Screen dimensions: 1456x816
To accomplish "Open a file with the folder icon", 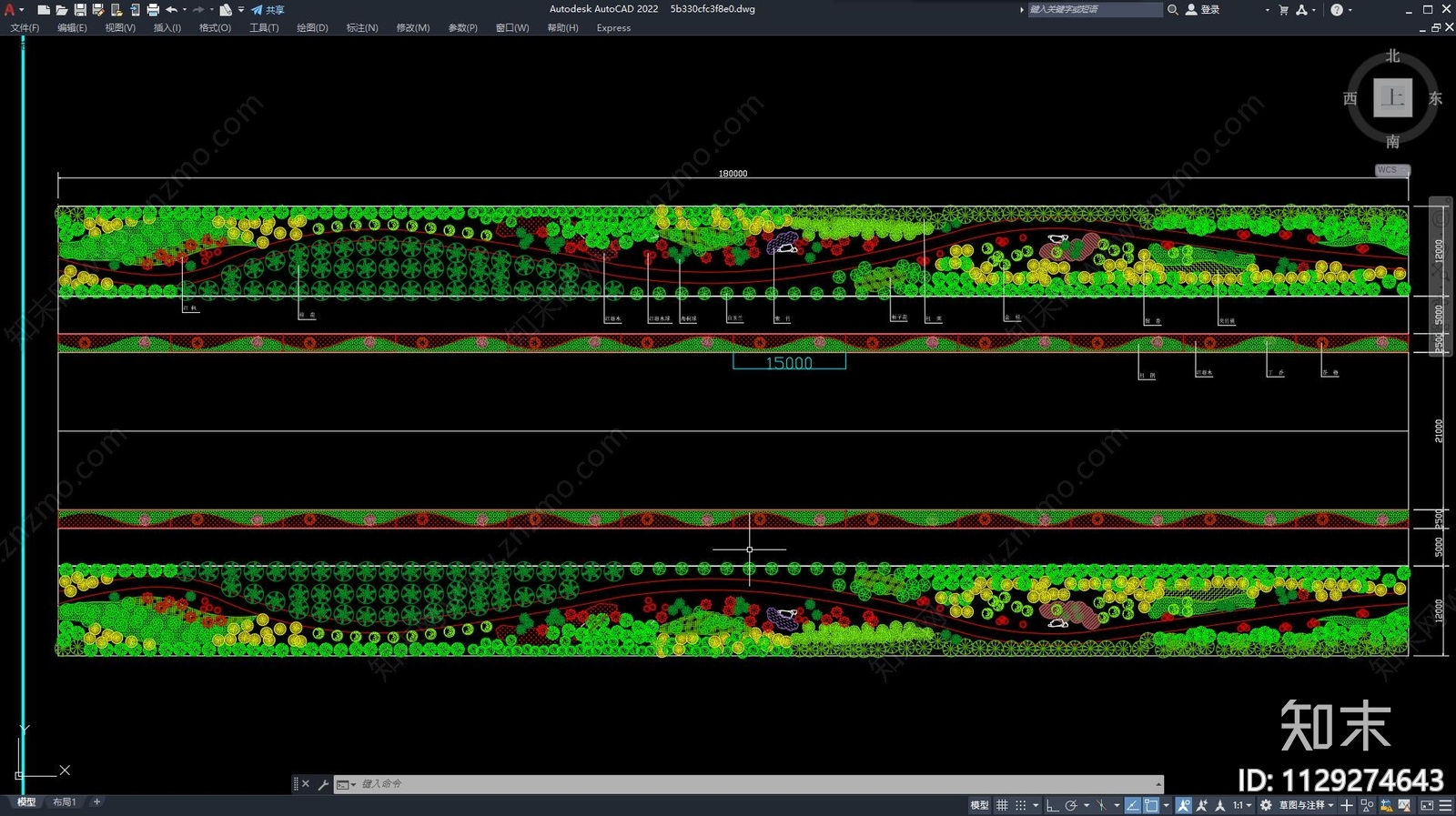I will coord(62,10).
